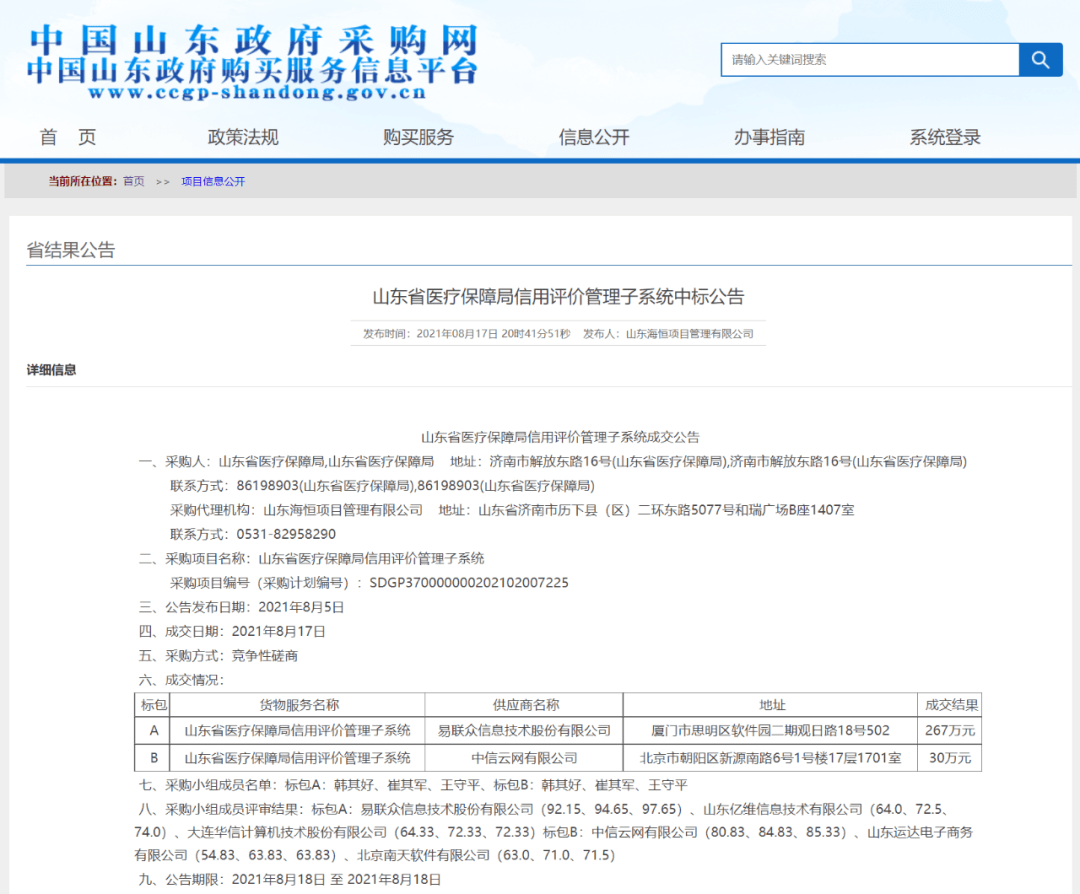1080x894 pixels.
Task: Click the 发布时间 2021年08月17日 text
Action: click(x=467, y=334)
